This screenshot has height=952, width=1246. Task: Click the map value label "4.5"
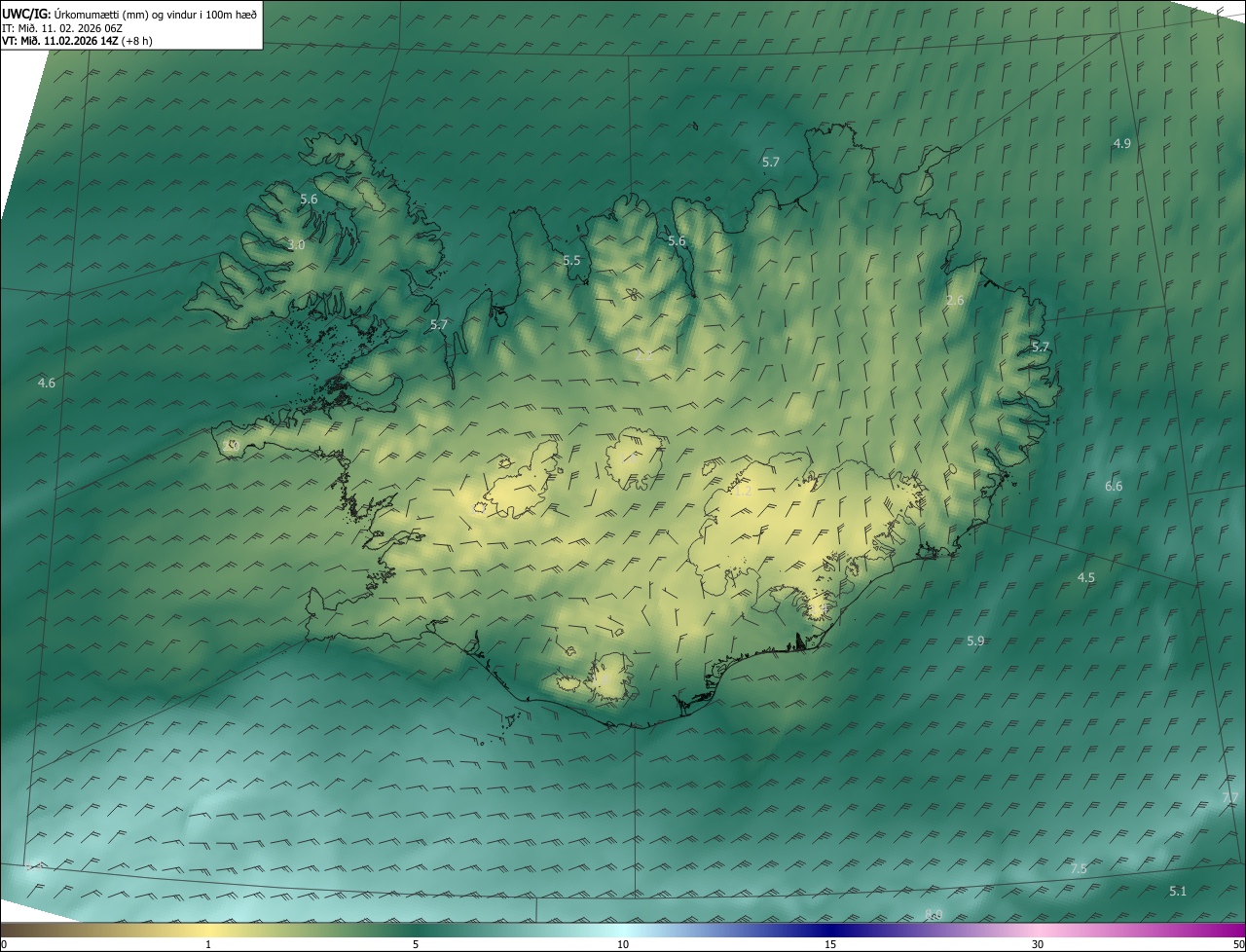coord(1085,577)
